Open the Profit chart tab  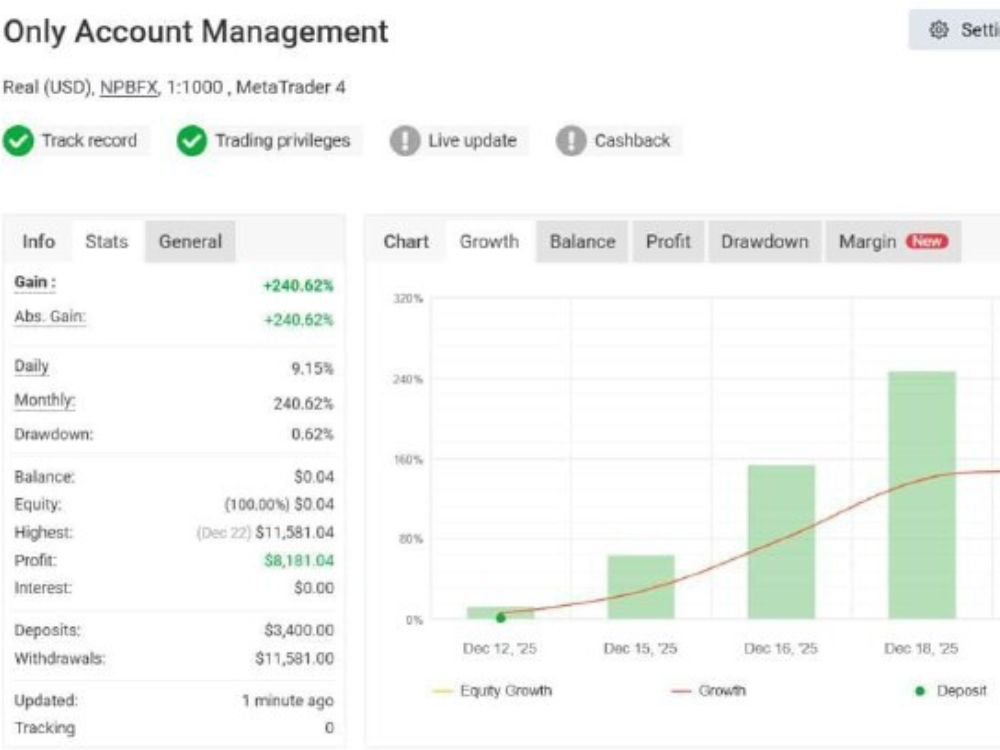668,242
